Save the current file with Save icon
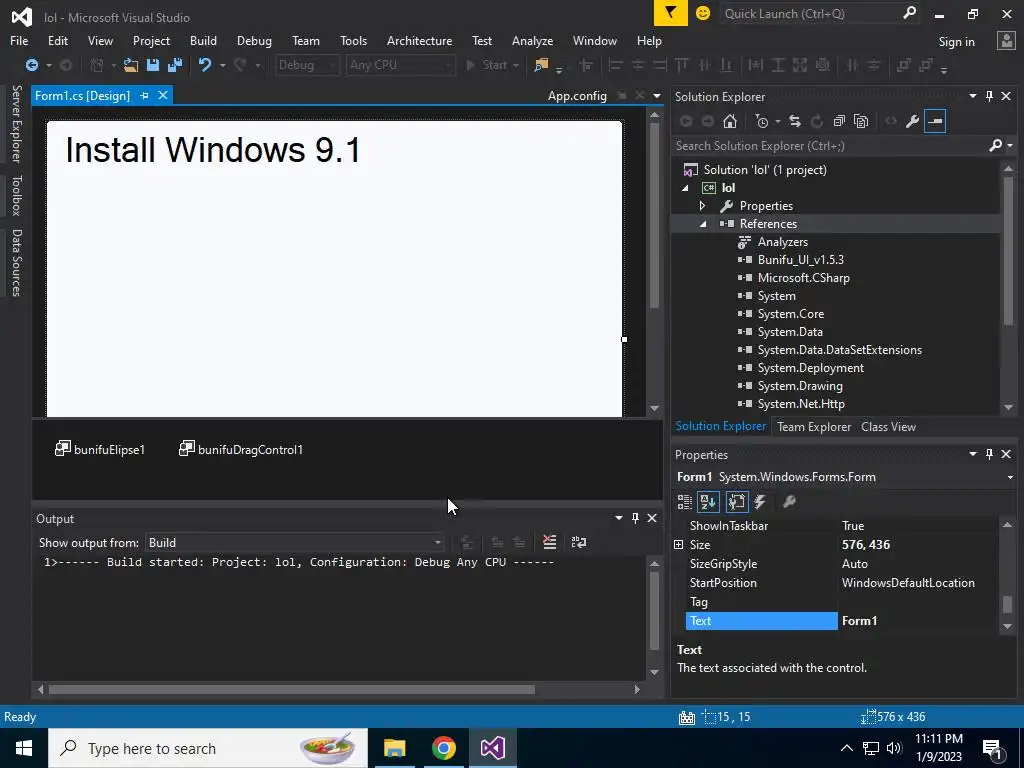 (x=153, y=65)
